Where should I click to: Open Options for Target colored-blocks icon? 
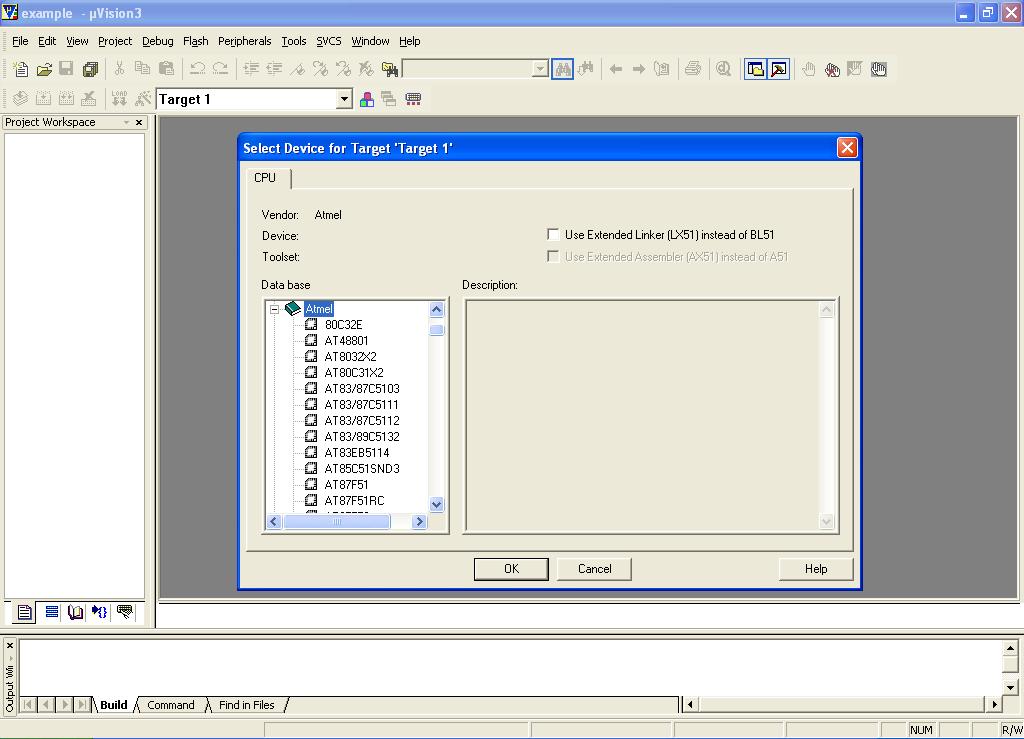367,99
